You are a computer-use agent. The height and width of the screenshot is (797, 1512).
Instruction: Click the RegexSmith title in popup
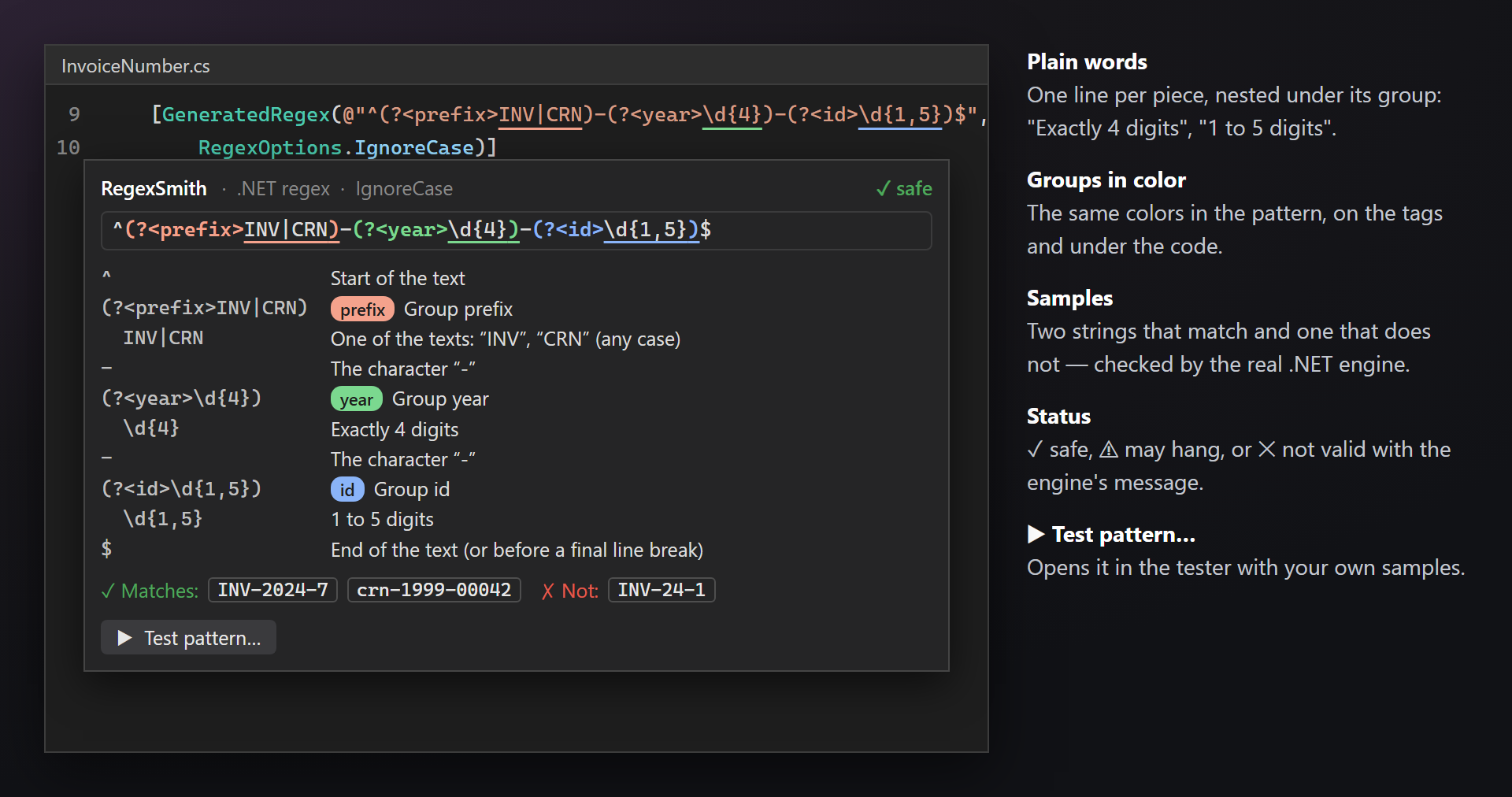click(x=154, y=189)
